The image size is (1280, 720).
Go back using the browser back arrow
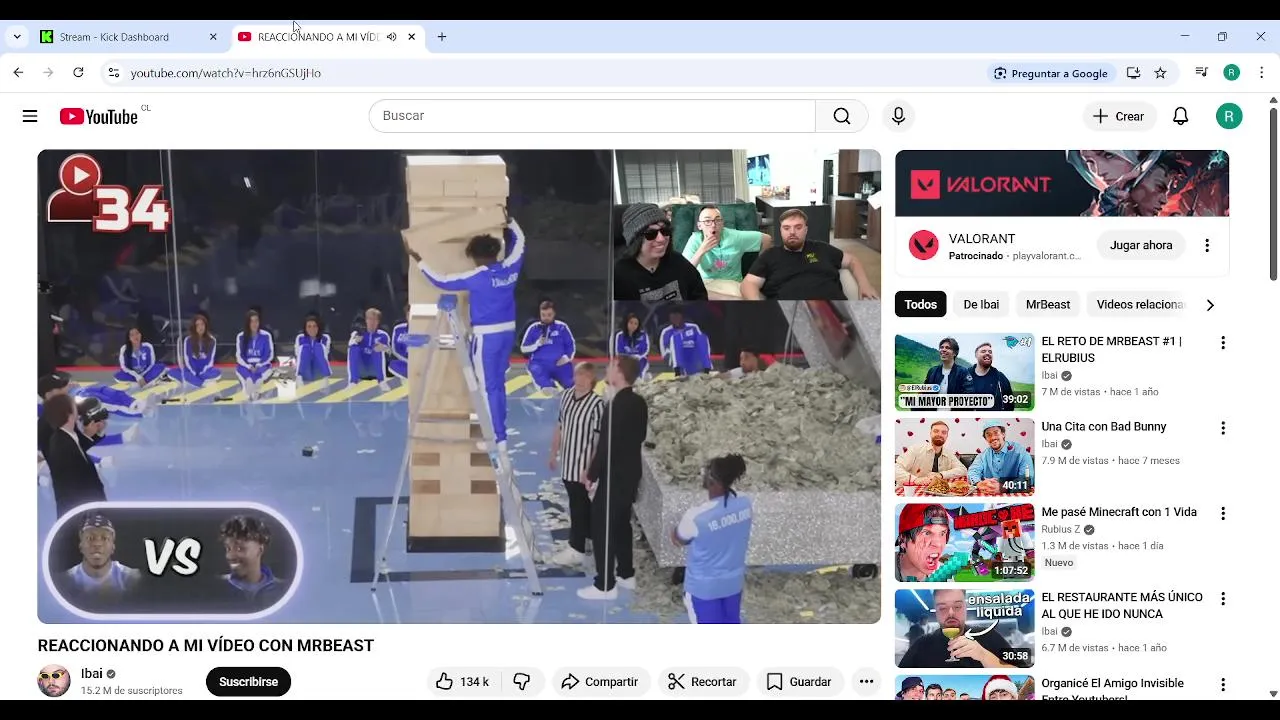[18, 73]
